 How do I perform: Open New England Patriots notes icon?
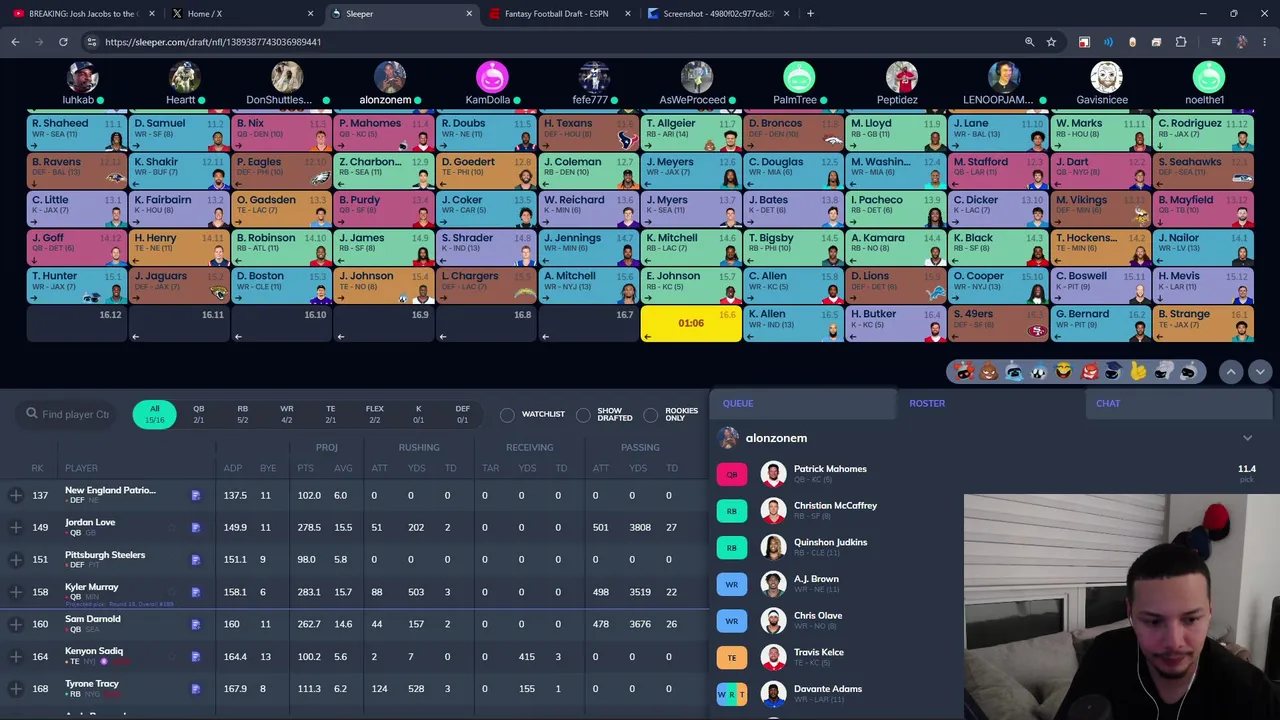tap(196, 495)
